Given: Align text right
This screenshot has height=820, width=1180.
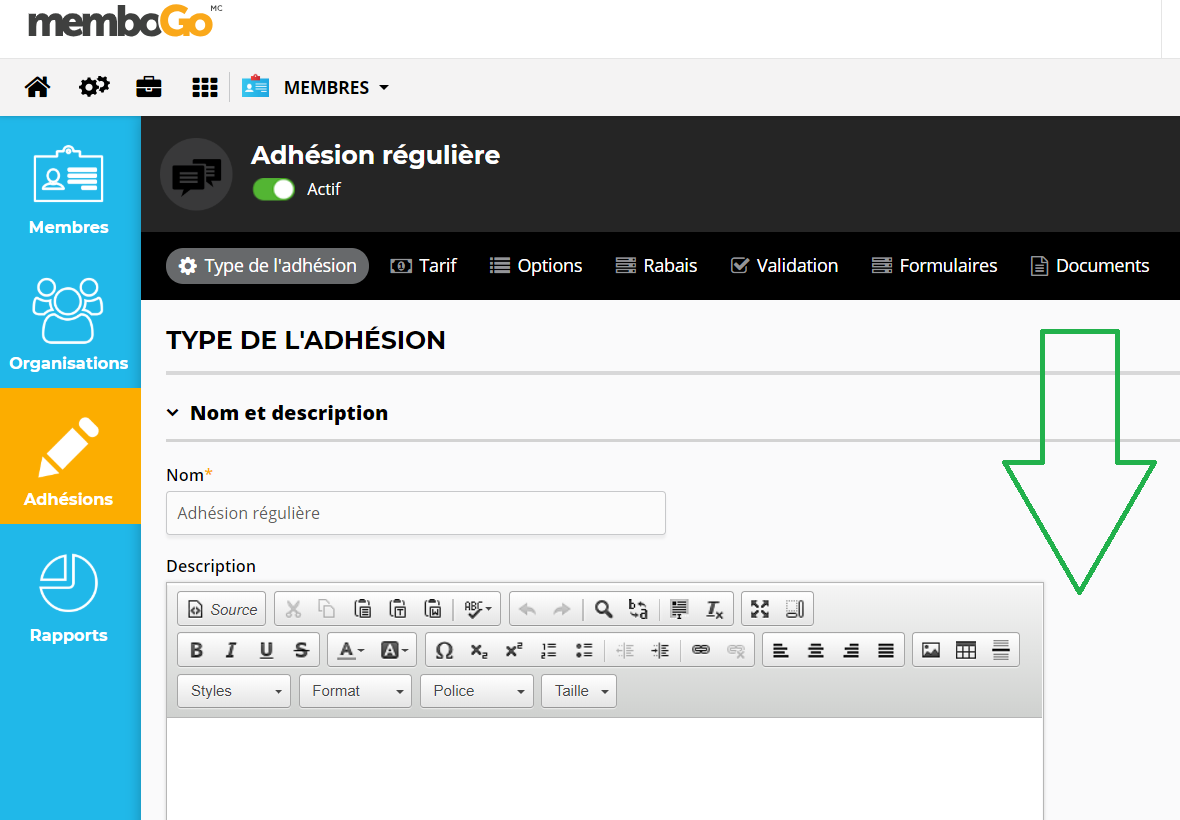Looking at the screenshot, I should pyautogui.click(x=851, y=650).
